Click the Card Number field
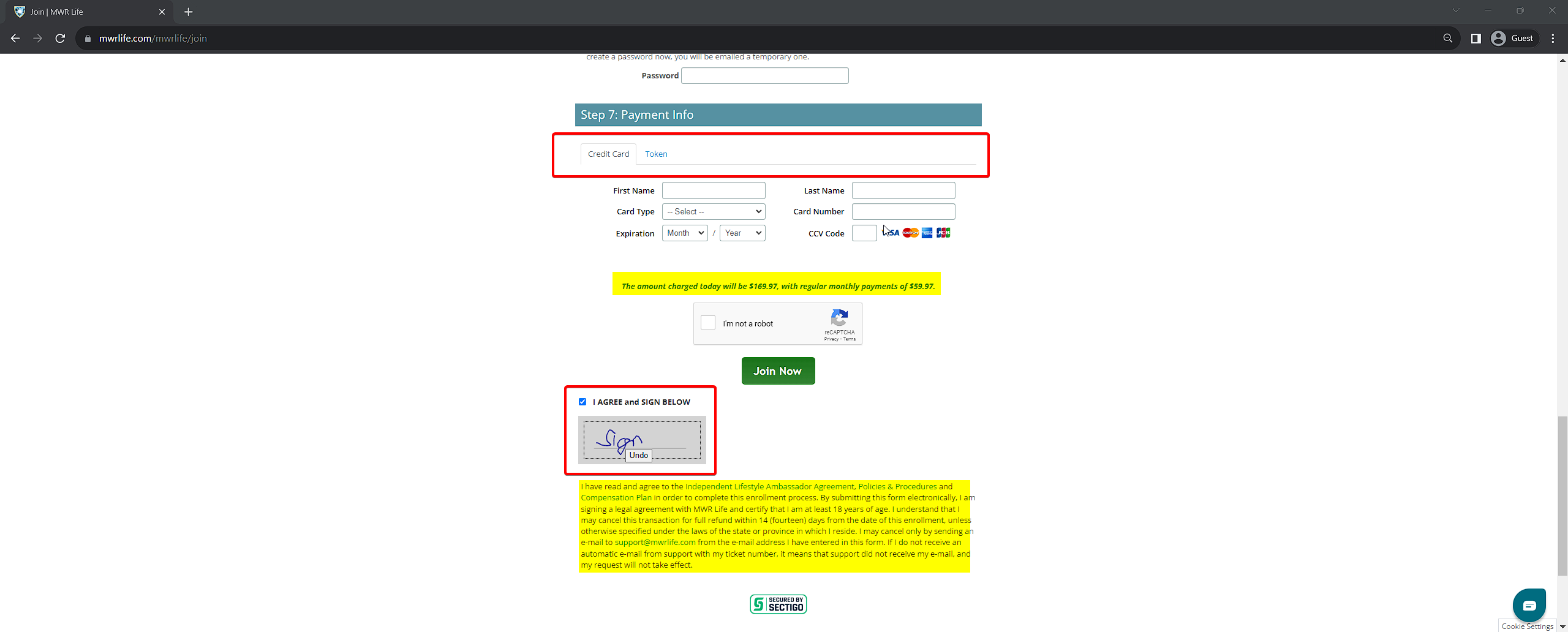 [x=903, y=211]
